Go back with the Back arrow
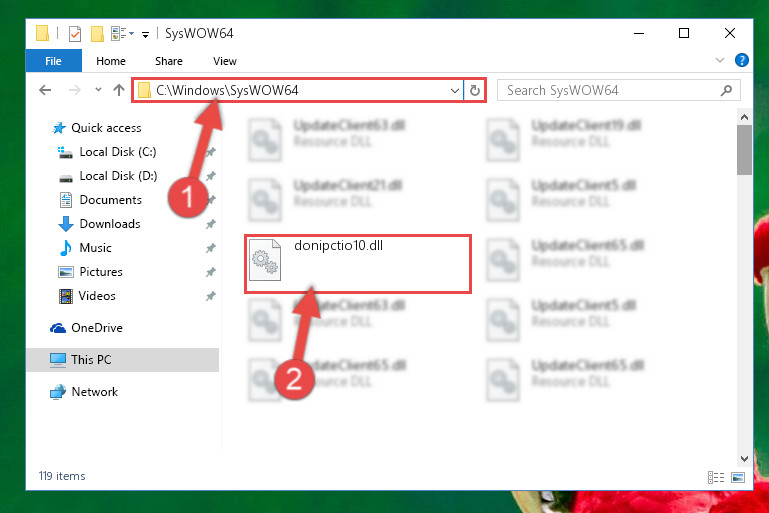 point(45,90)
